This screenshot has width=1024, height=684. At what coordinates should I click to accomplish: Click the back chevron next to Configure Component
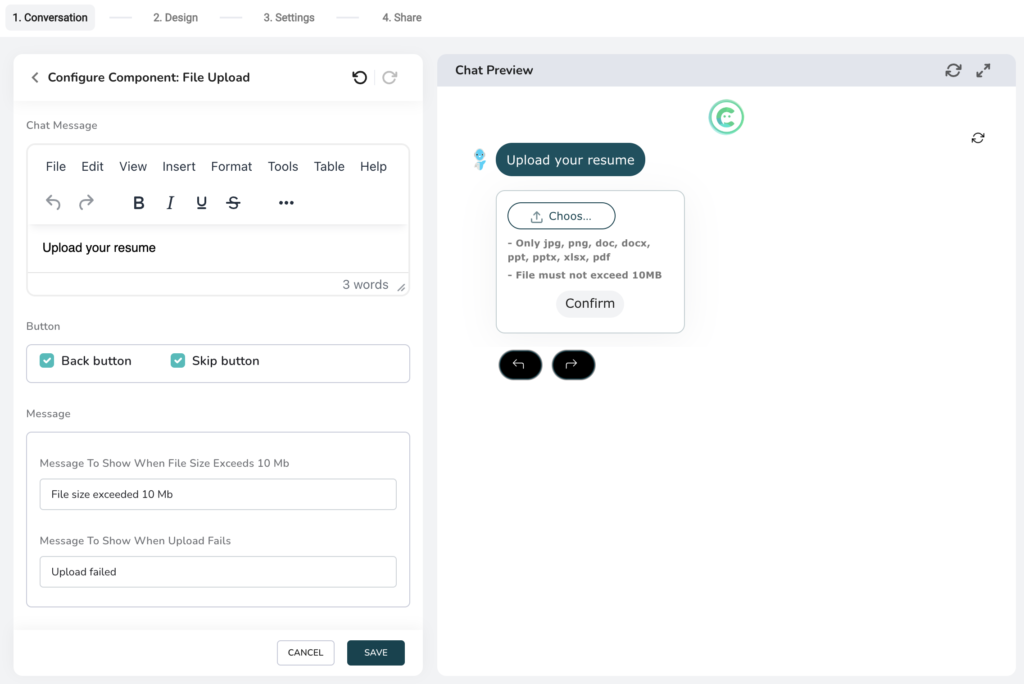[x=35, y=77]
